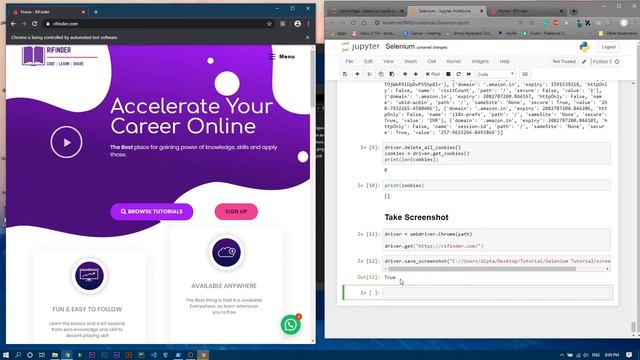Run the current cell with the Run button
Image resolution: width=640 pixels, height=360 pixels.
coord(433,74)
